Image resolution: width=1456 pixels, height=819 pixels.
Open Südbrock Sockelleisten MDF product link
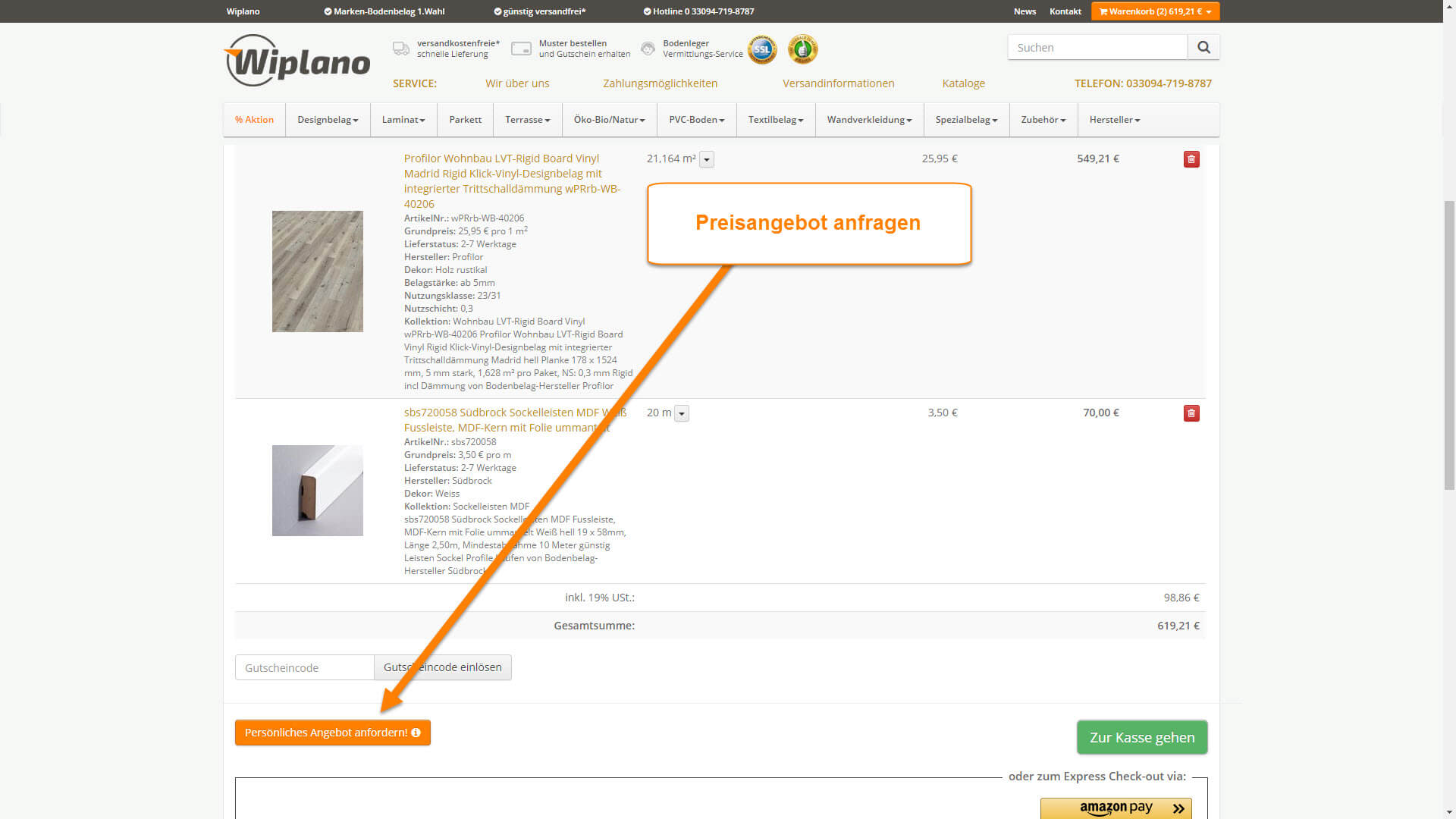[x=515, y=420]
